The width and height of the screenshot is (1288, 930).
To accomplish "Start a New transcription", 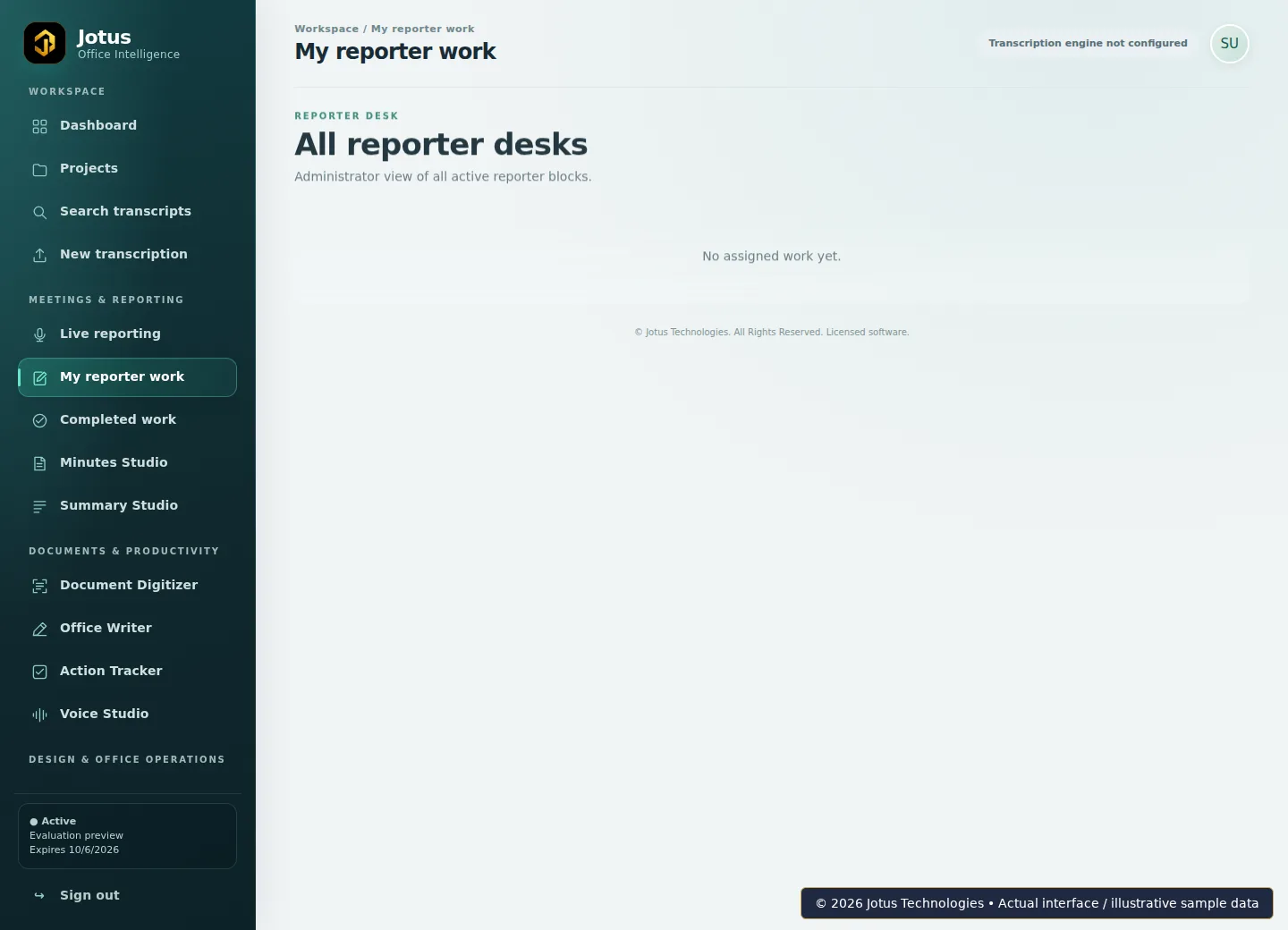I will pyautogui.click(x=127, y=255).
